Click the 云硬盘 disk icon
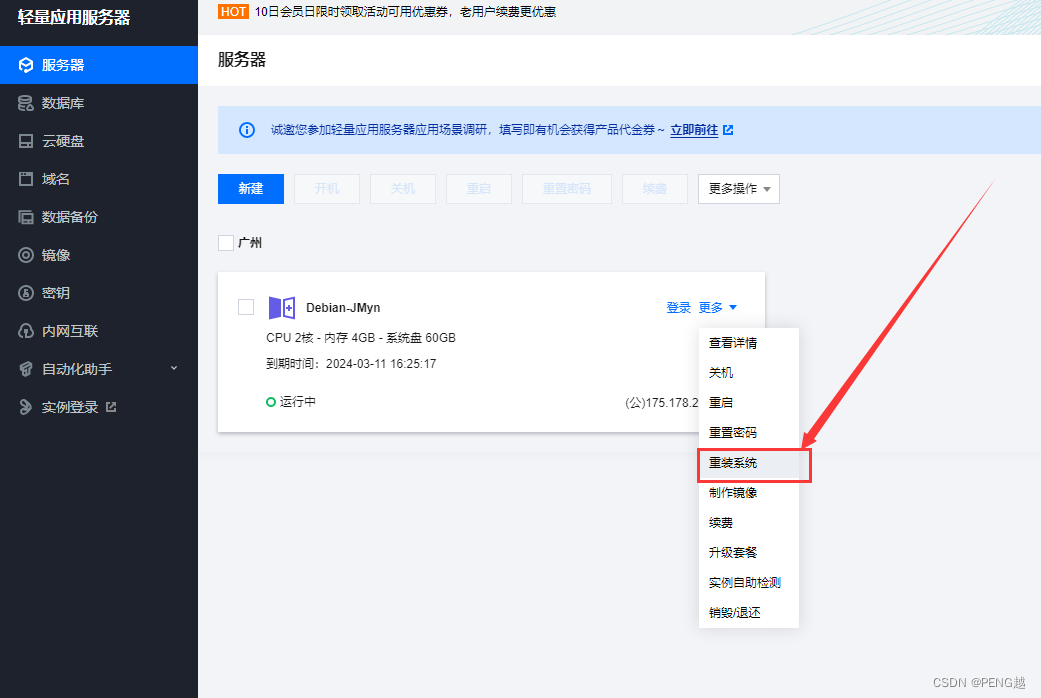 [26, 141]
